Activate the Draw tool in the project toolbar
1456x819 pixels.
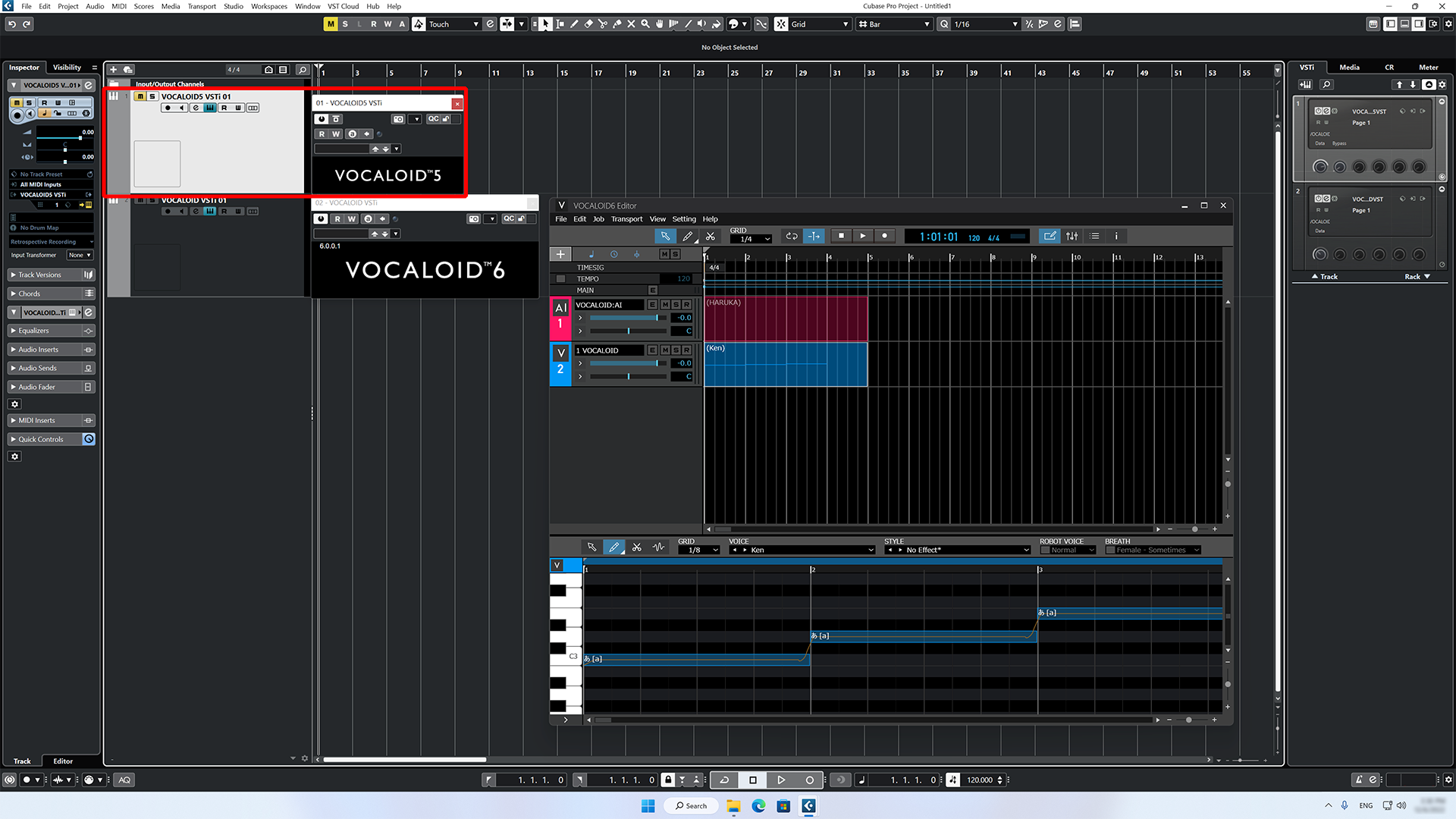(574, 24)
